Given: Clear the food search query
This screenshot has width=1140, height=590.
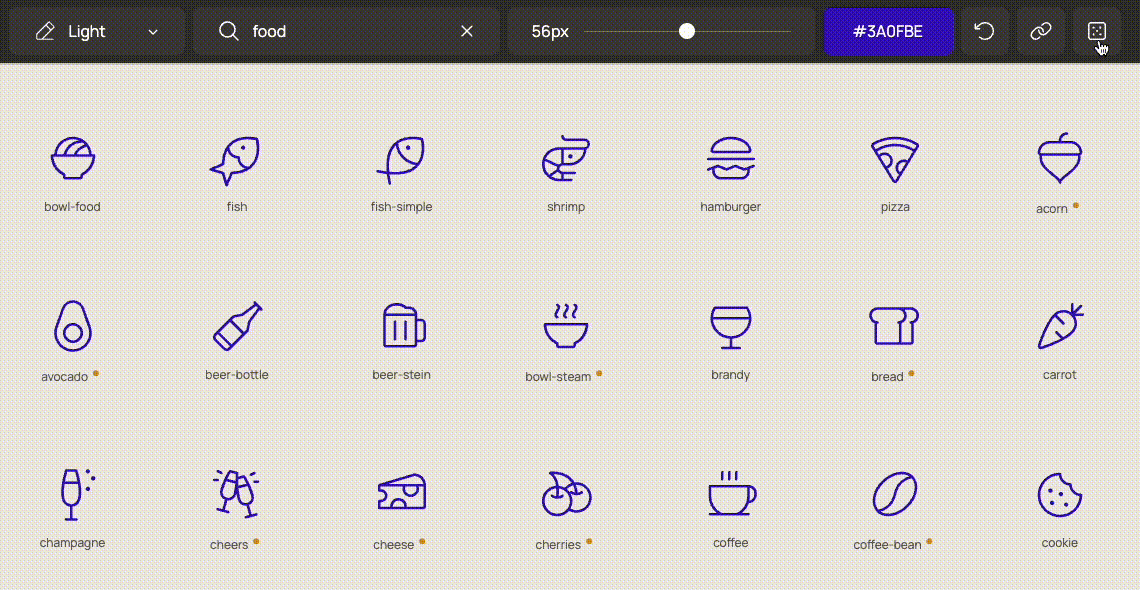Looking at the screenshot, I should 467,32.
